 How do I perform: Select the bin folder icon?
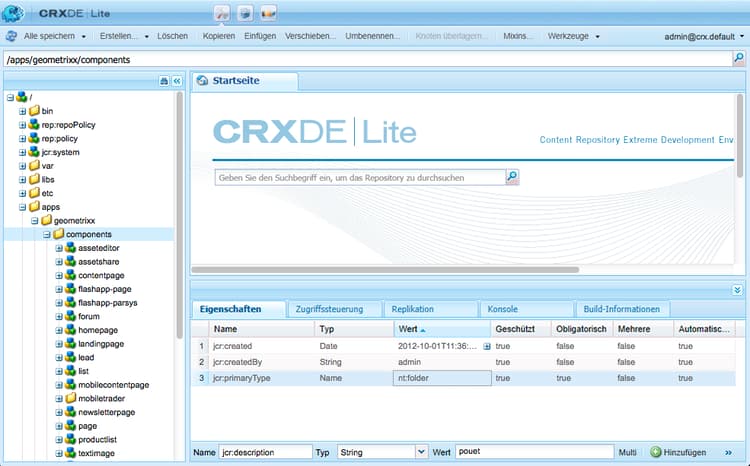[34, 111]
